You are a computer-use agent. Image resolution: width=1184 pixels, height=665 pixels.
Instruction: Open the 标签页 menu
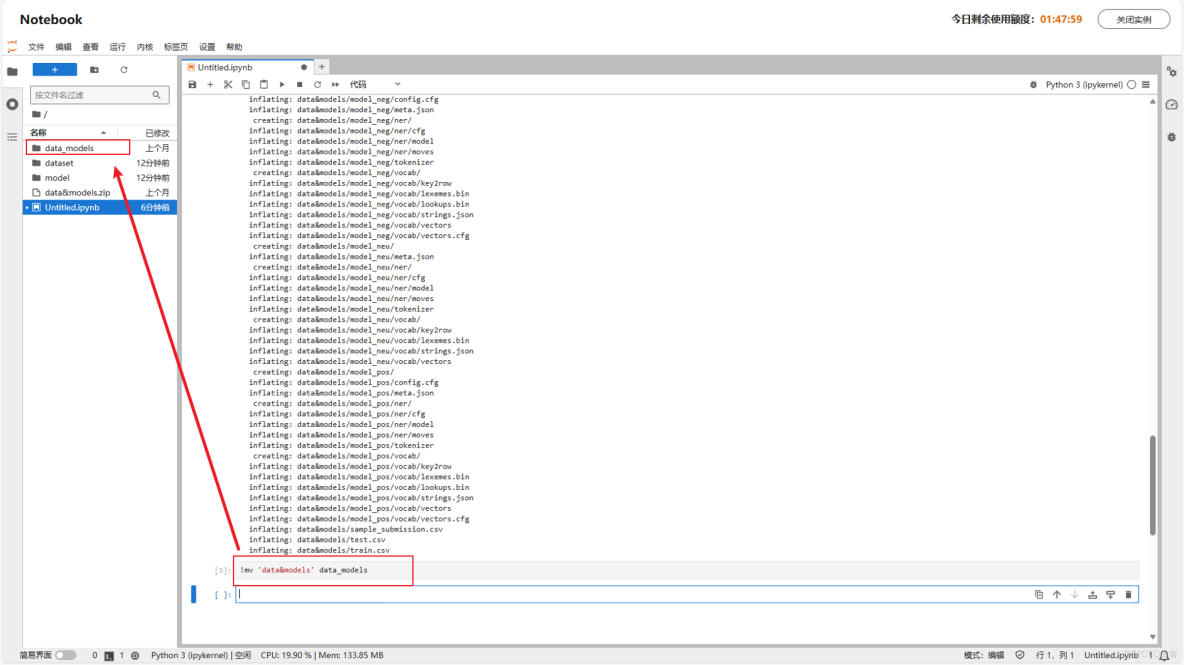tap(176, 47)
